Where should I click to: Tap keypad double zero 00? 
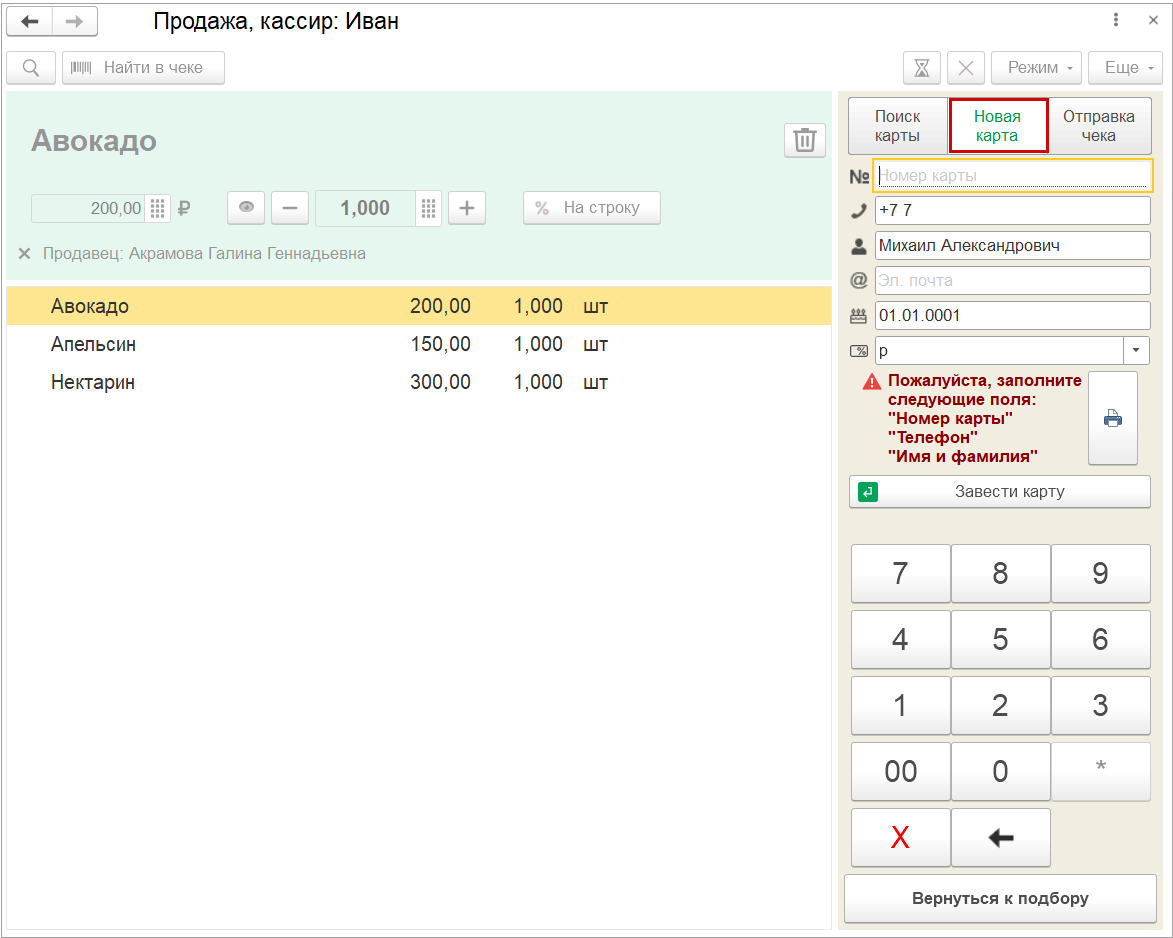(901, 771)
